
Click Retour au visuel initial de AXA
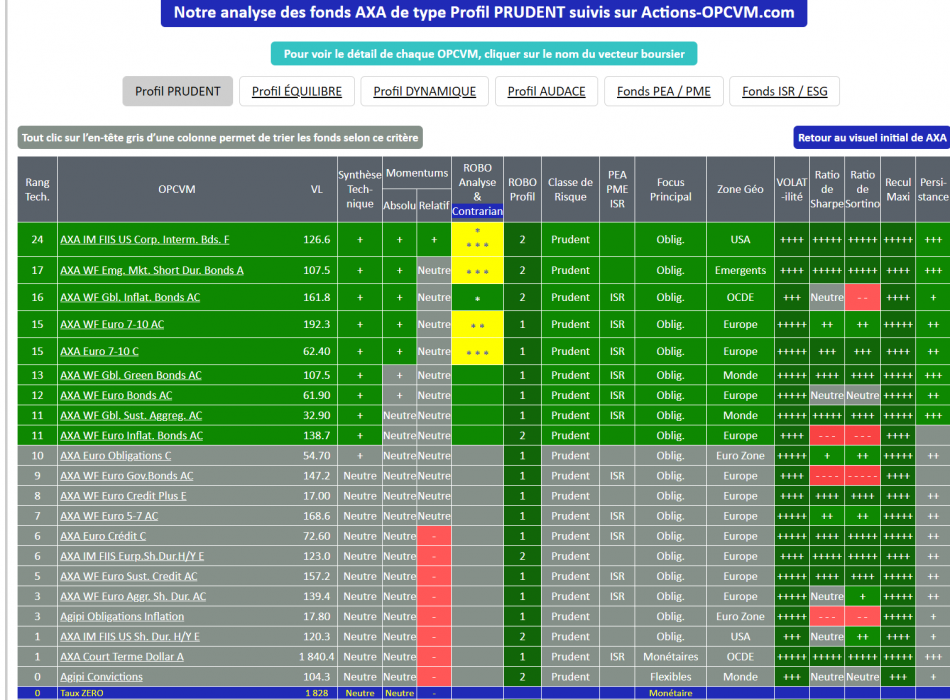click(872, 138)
